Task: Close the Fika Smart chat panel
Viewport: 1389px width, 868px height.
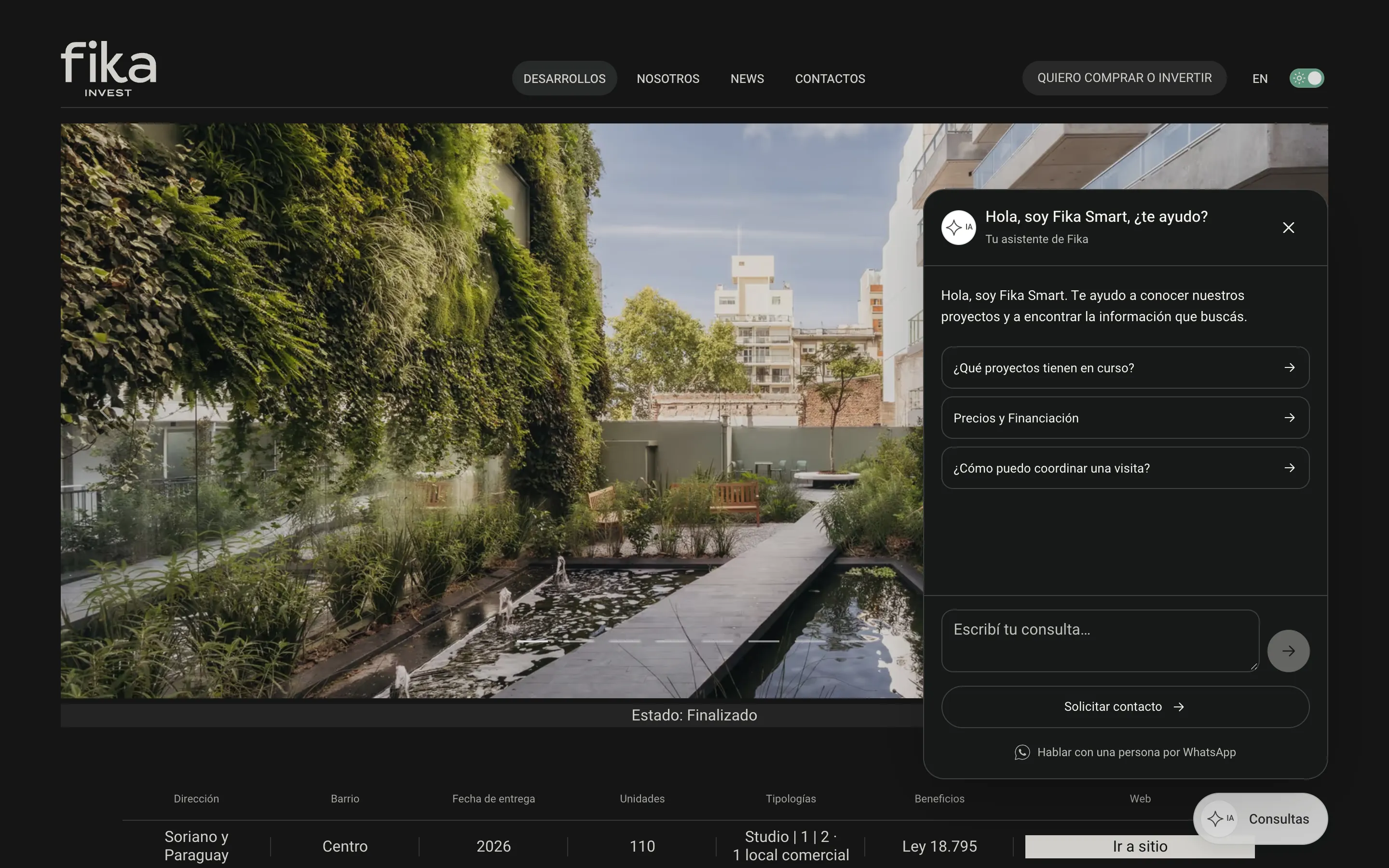Action: pyautogui.click(x=1289, y=228)
